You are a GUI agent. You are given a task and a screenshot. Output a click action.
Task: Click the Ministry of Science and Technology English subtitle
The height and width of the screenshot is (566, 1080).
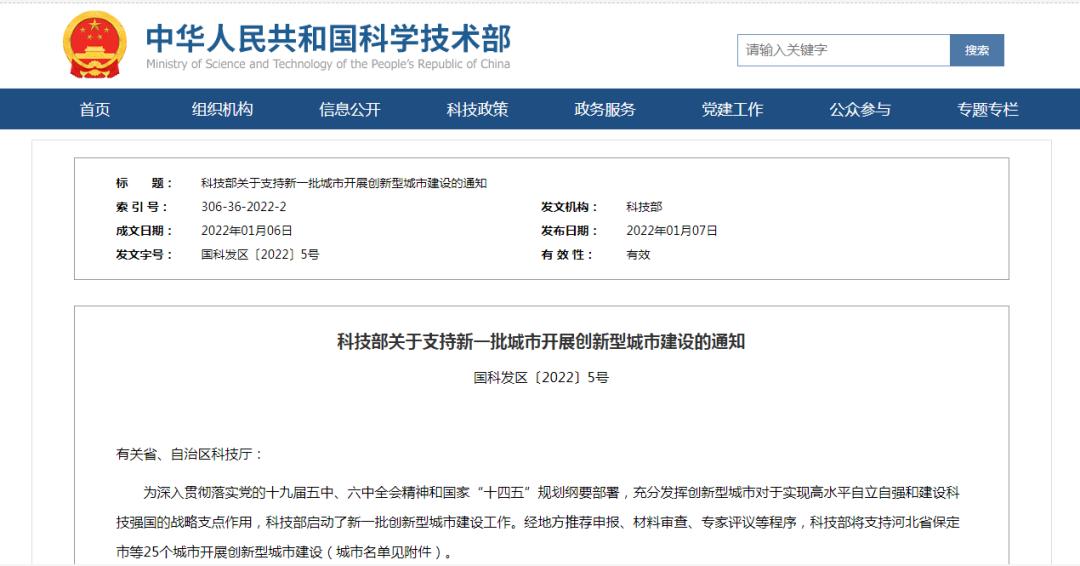coord(328,64)
